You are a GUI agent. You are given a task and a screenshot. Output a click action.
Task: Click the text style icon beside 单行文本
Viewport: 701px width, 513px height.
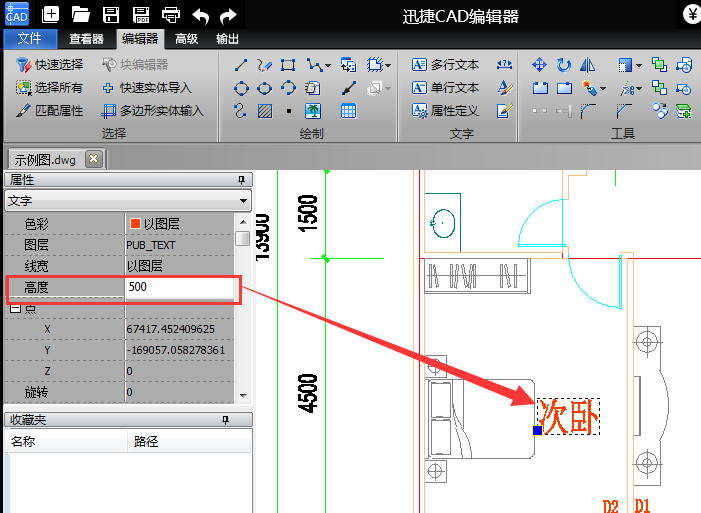pyautogui.click(x=504, y=88)
